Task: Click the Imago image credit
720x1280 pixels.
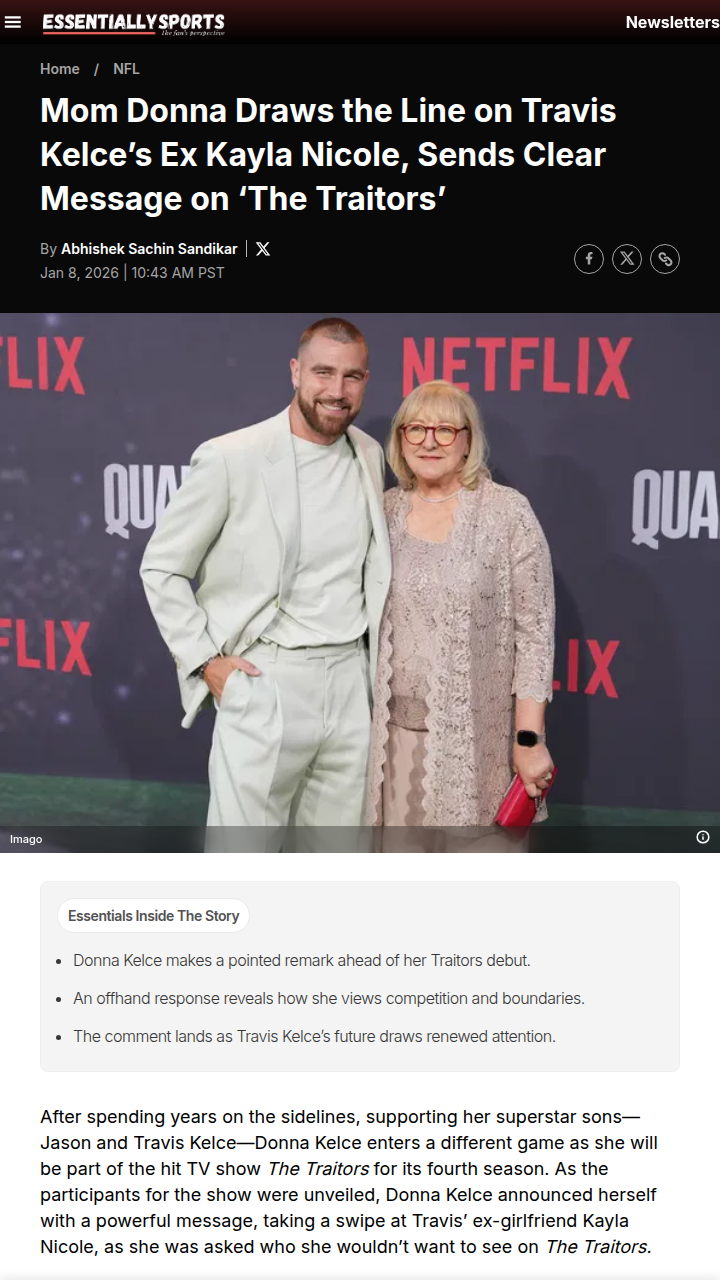Action: pos(26,839)
